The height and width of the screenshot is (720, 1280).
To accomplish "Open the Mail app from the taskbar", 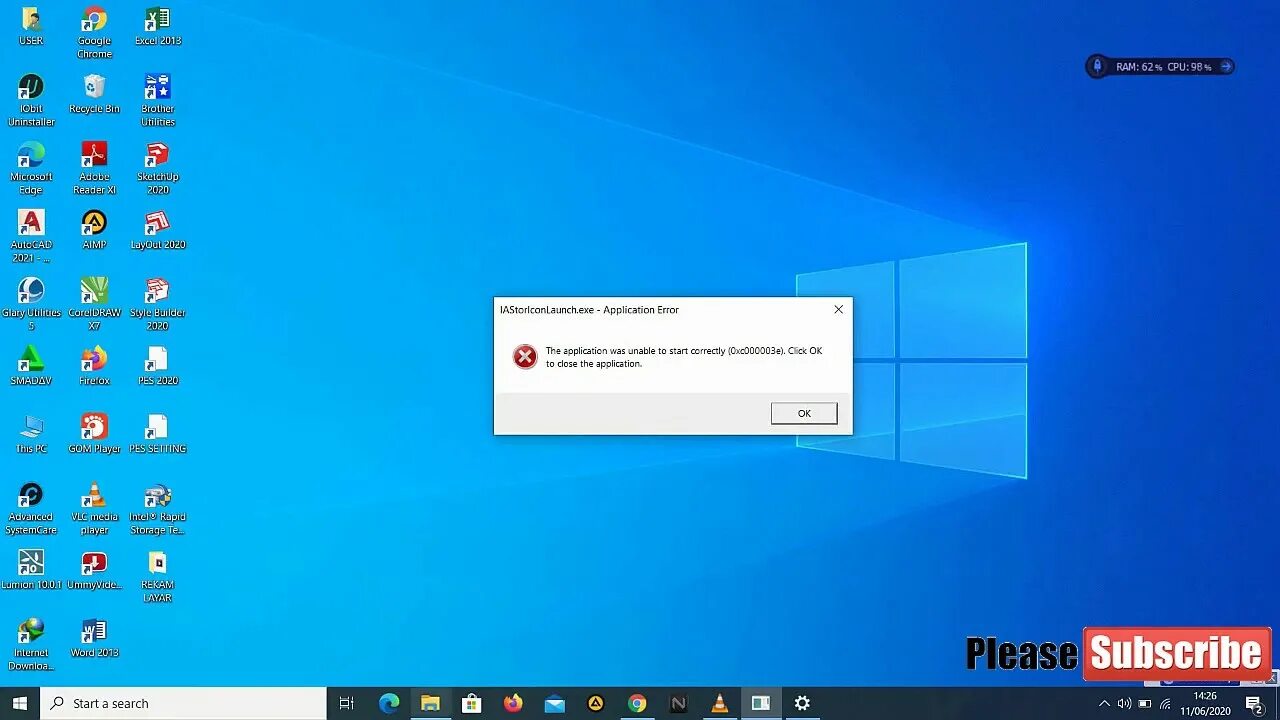I will coord(554,703).
